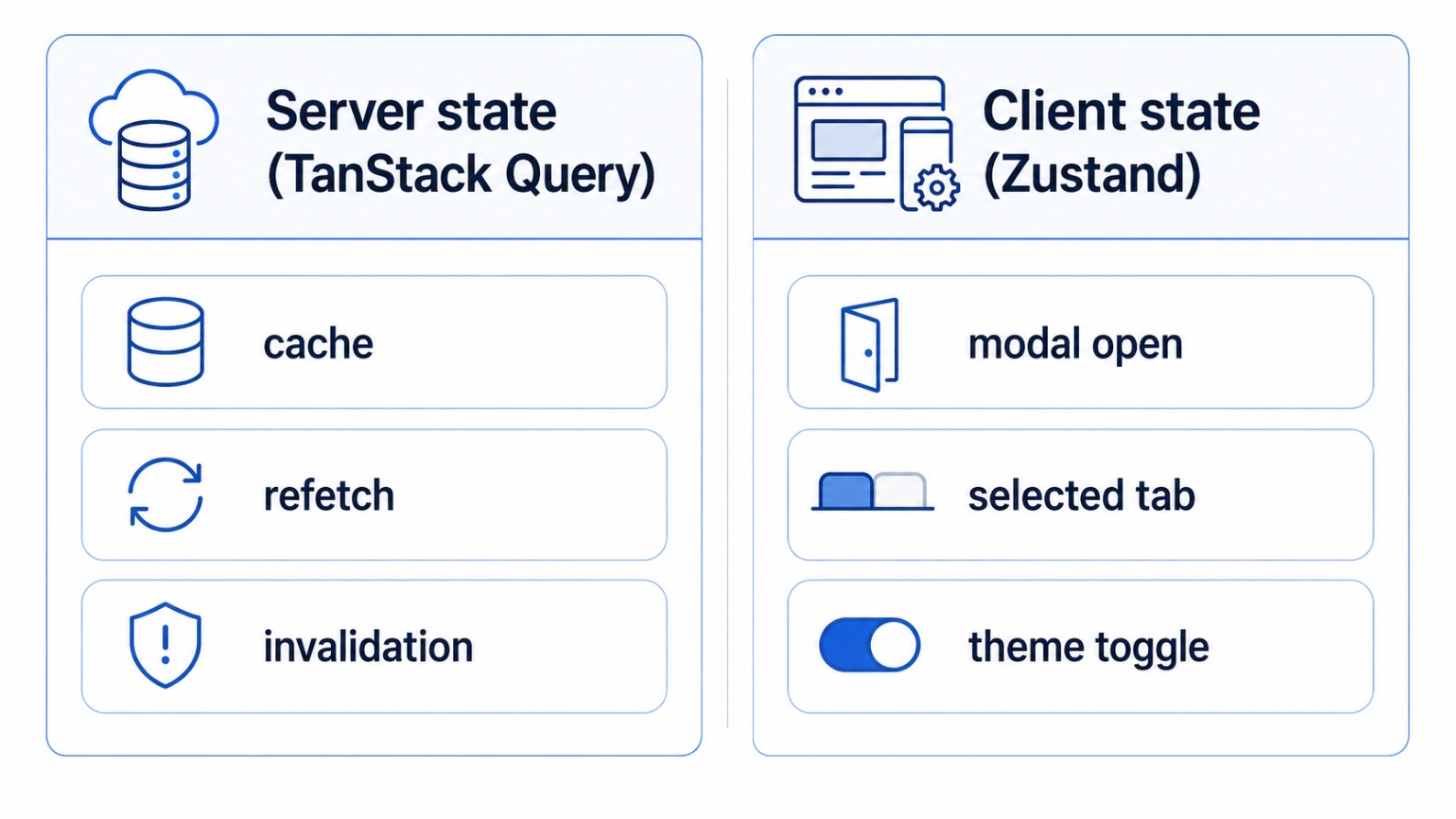This screenshot has height=819, width=1456.
Task: Click the selected tab folder icon
Action: coord(872,492)
